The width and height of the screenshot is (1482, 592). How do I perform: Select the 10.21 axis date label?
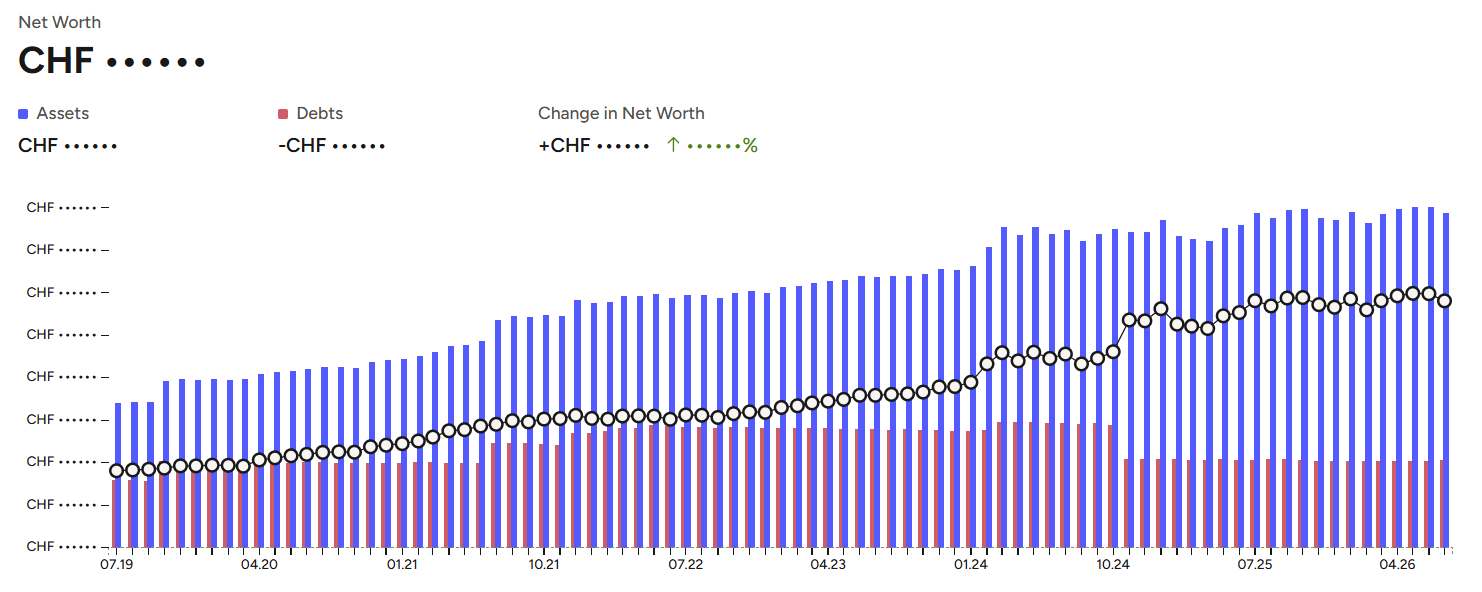pyautogui.click(x=544, y=565)
